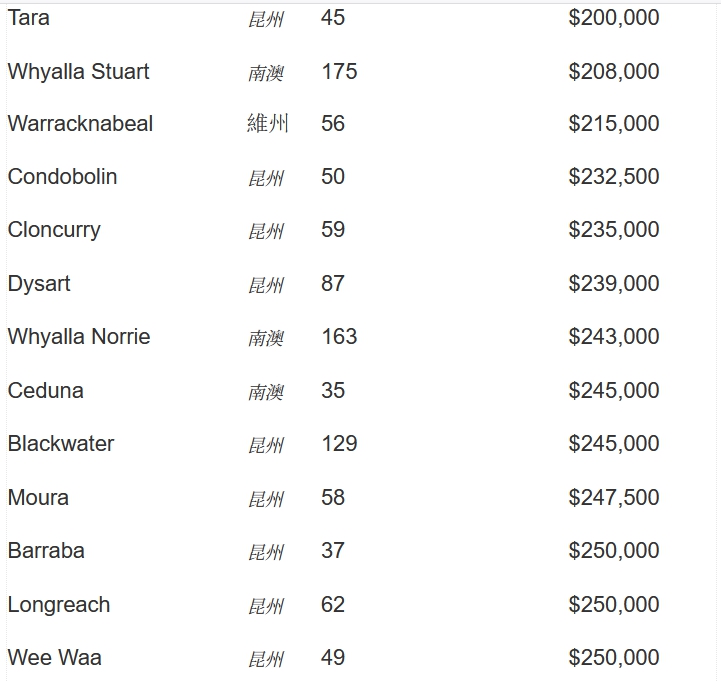Click the $232,500 price for Condobolin

click(614, 177)
